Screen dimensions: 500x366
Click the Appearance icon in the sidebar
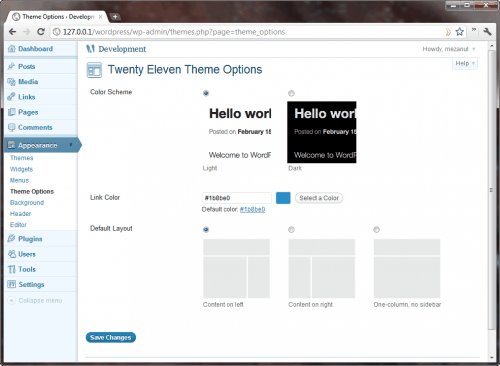tap(12, 145)
